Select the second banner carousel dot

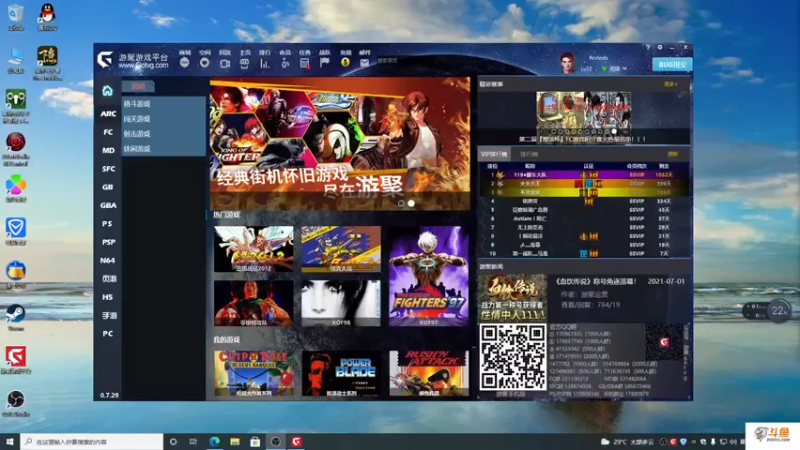[411, 203]
